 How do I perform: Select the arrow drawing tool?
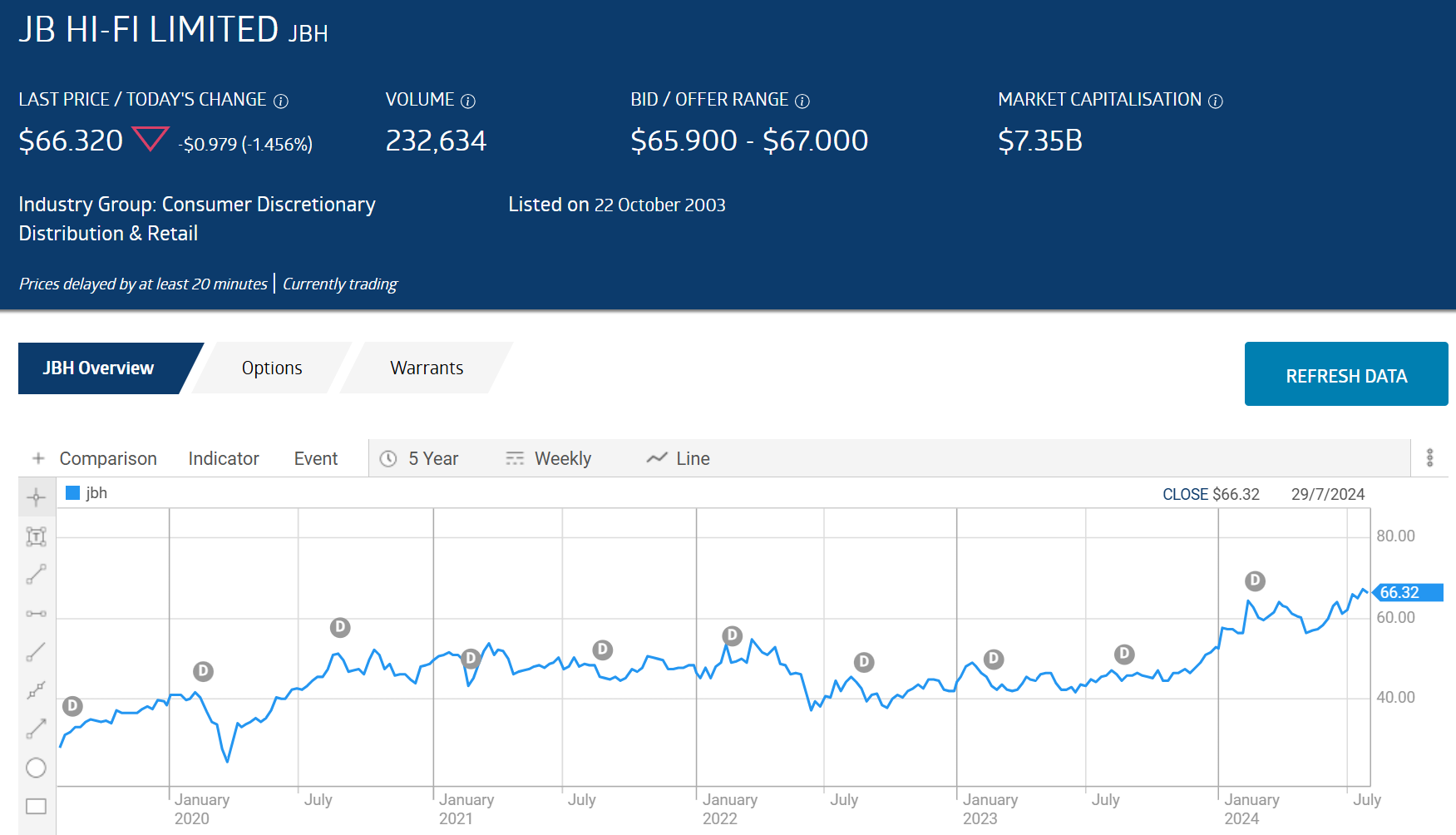click(x=36, y=729)
